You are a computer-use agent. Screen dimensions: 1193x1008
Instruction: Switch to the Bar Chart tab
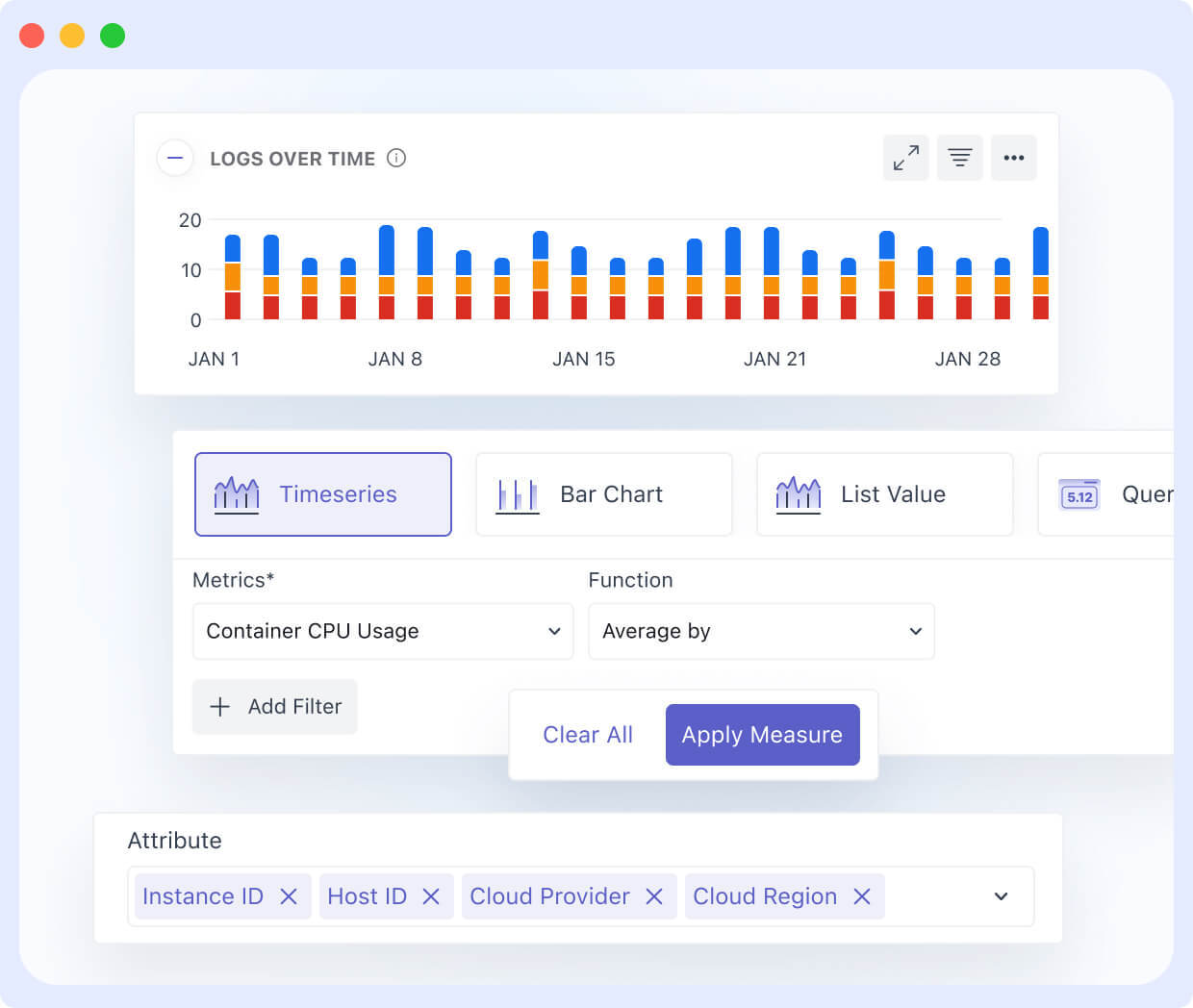click(603, 494)
